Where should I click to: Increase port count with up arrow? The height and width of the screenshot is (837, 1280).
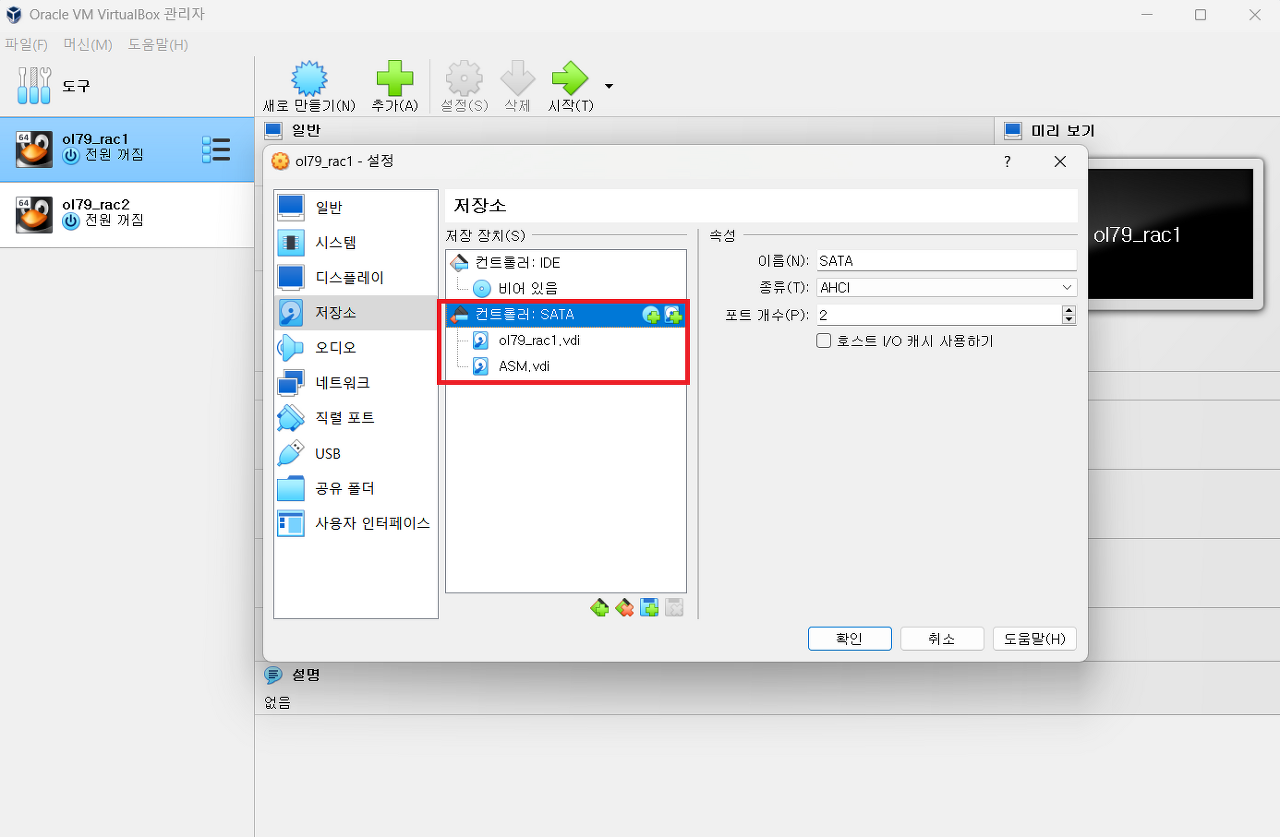(1069, 310)
